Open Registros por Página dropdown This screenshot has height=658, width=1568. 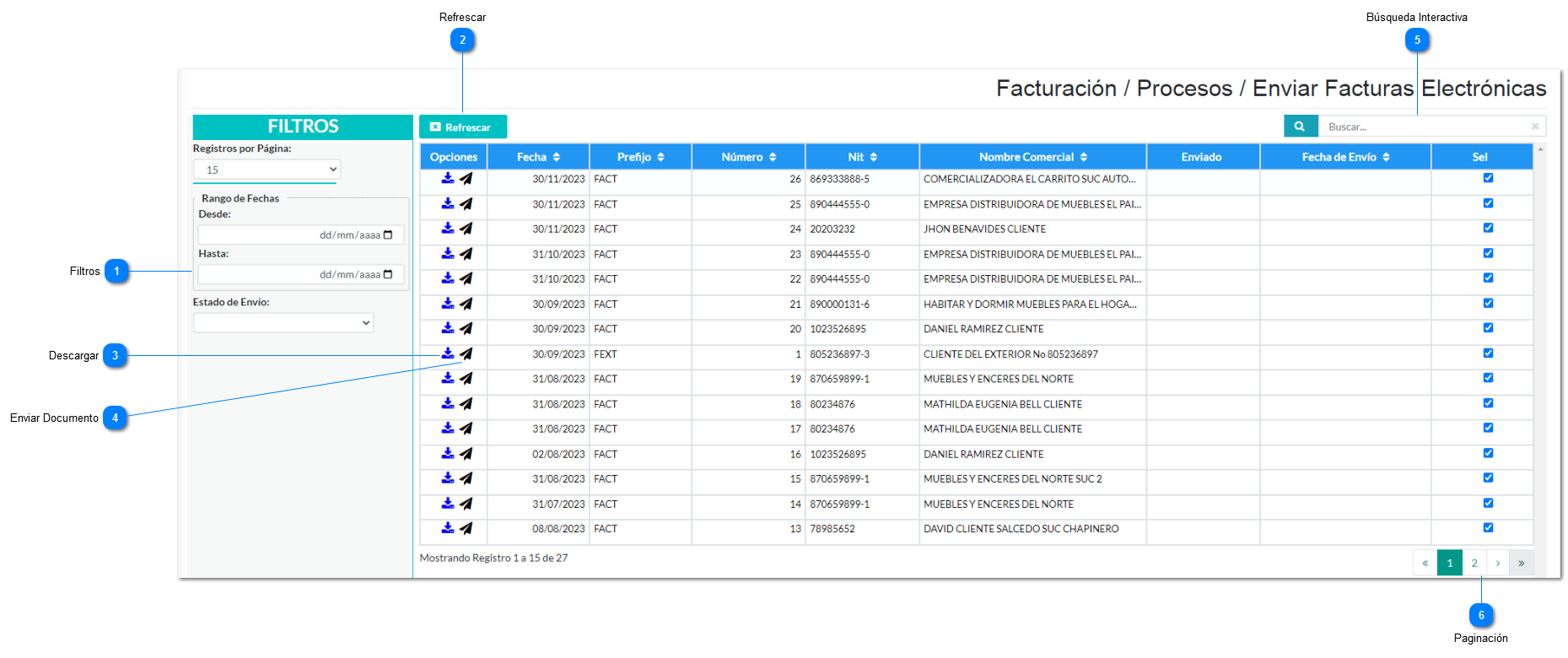click(267, 170)
